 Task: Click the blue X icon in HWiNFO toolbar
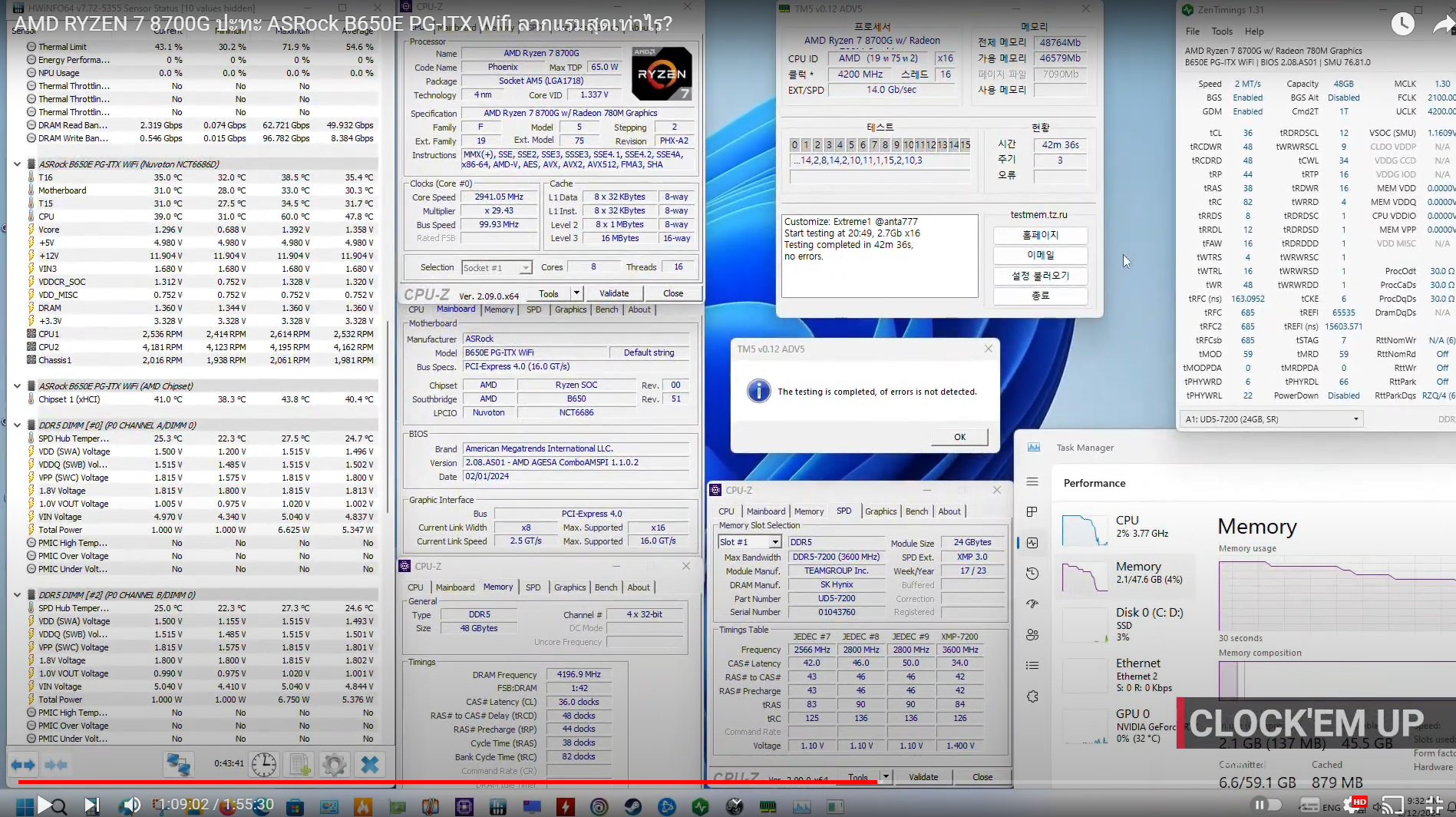(x=369, y=764)
